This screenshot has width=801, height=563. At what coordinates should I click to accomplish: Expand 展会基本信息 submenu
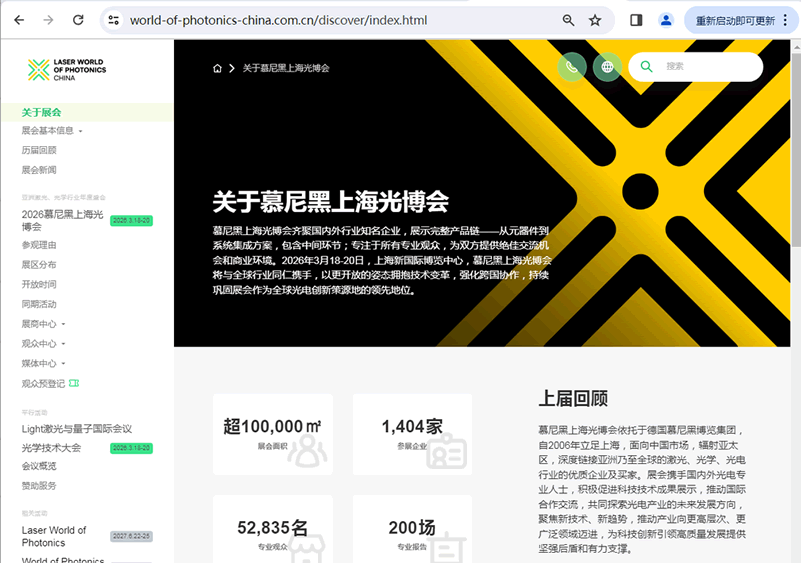pos(52,131)
